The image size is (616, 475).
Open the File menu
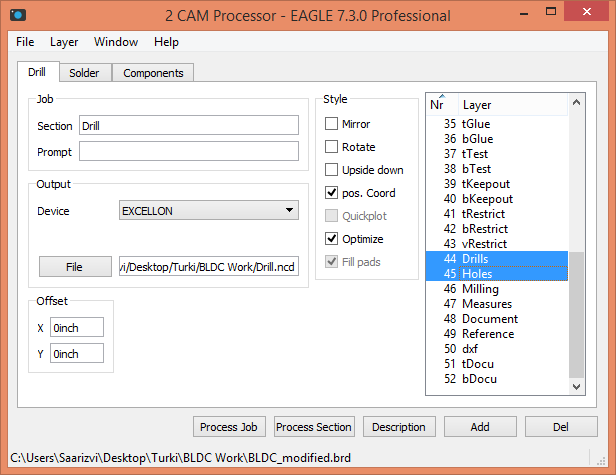[x=25, y=42]
